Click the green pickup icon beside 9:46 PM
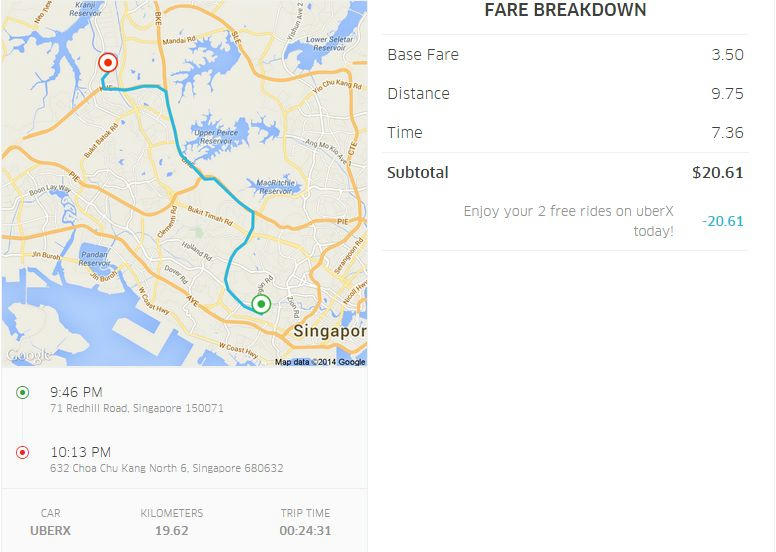The image size is (776, 552). pyautogui.click(x=22, y=393)
